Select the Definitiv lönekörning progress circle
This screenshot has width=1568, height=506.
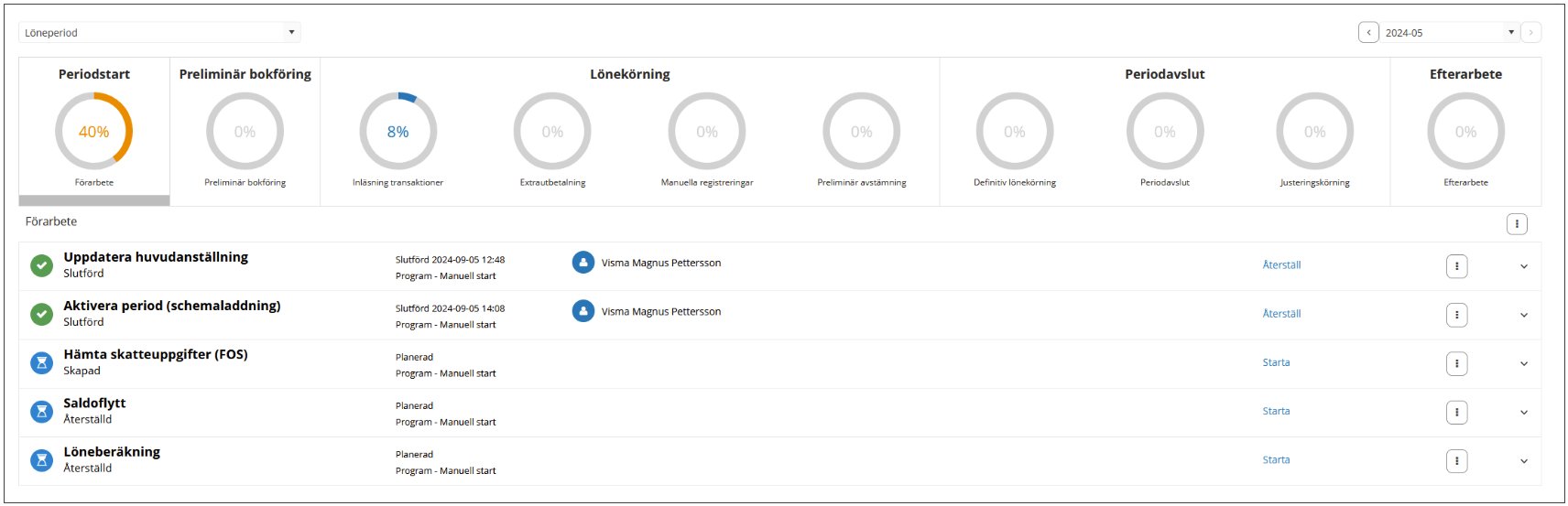(1014, 132)
